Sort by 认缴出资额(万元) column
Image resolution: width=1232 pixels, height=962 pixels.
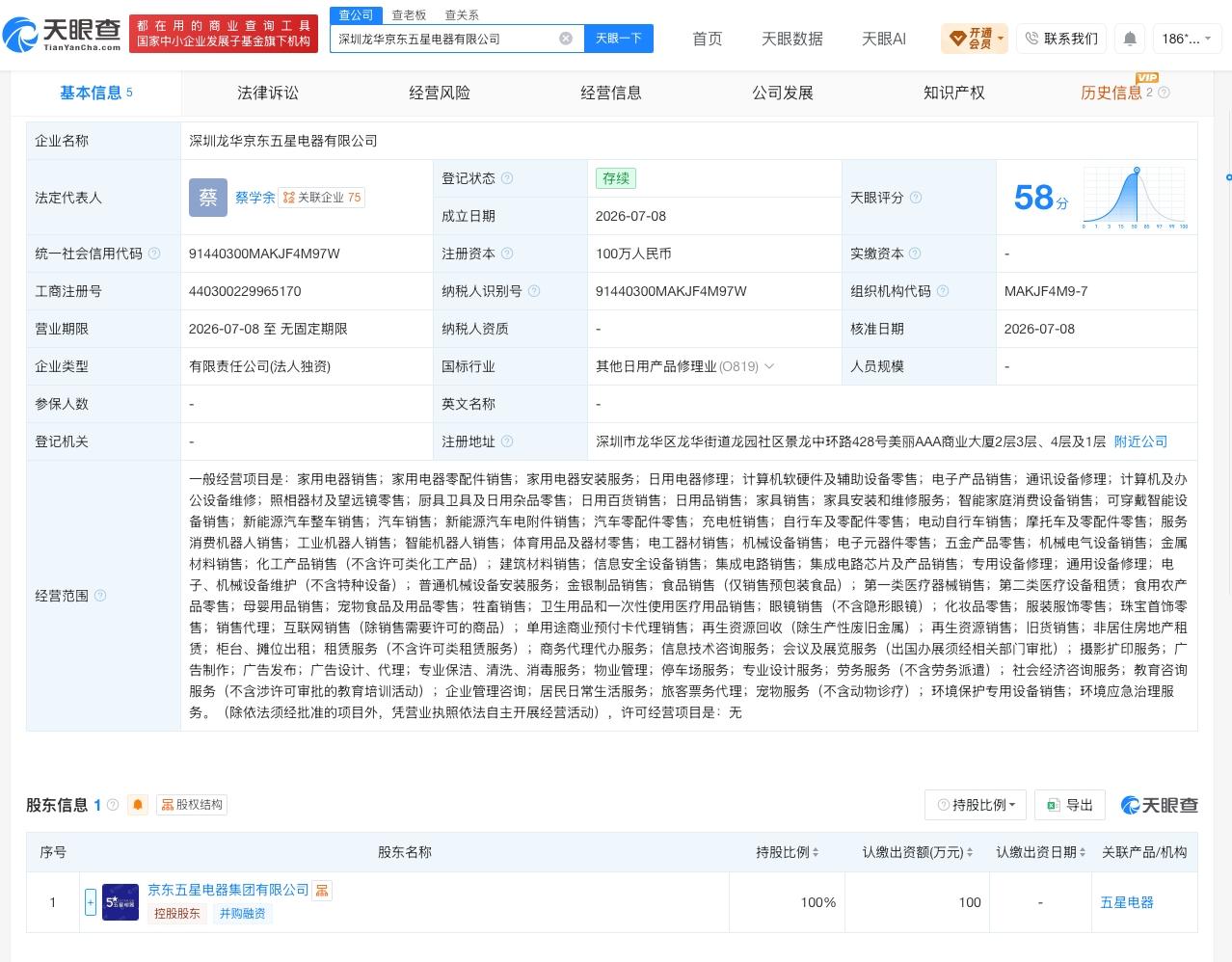(x=917, y=852)
